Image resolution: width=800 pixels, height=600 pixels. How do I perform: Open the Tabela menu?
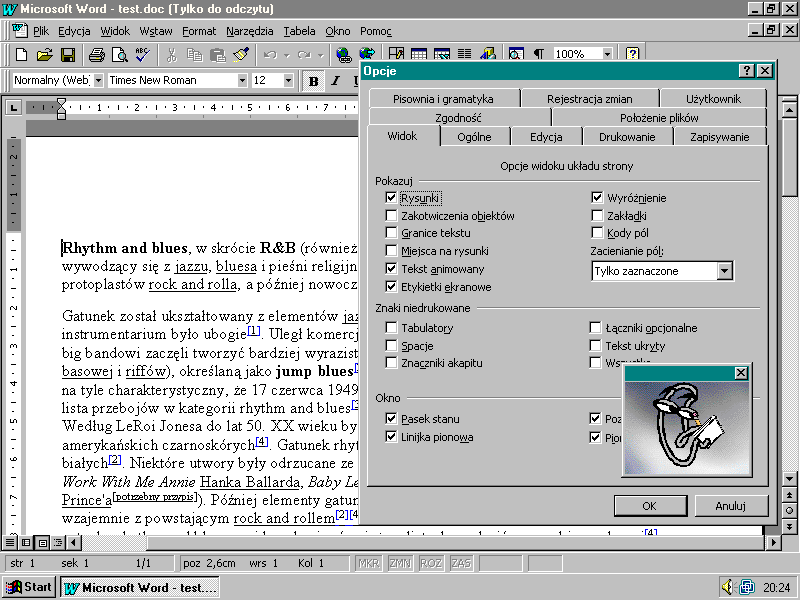299,32
